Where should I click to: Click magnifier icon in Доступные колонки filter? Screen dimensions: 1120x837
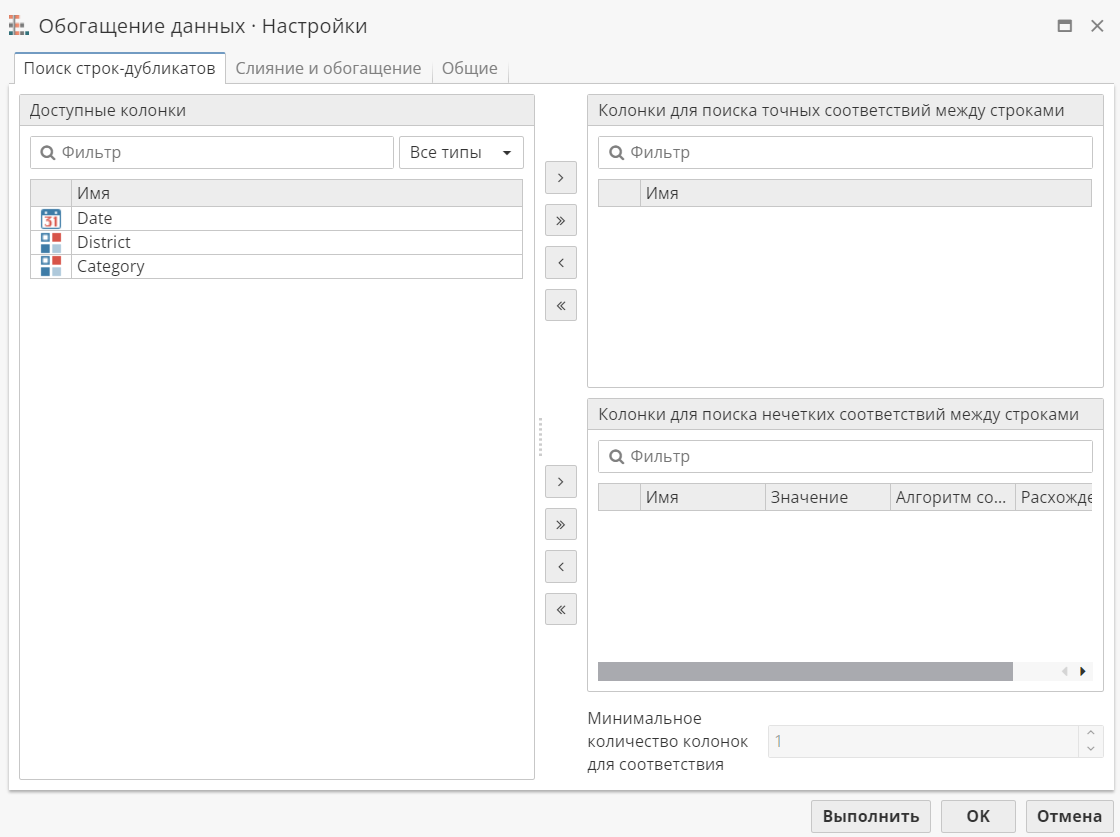(x=46, y=152)
